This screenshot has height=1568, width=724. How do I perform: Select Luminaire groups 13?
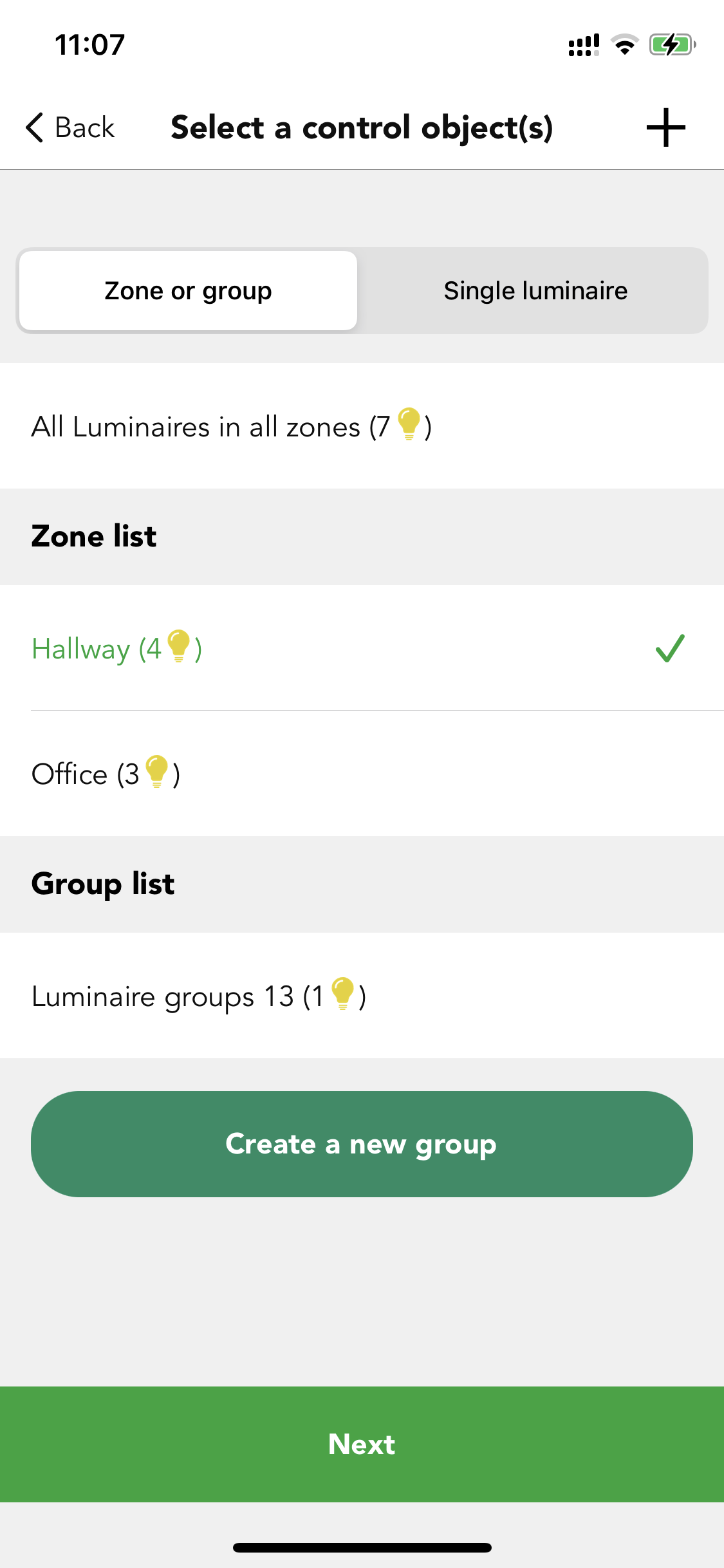point(362,995)
